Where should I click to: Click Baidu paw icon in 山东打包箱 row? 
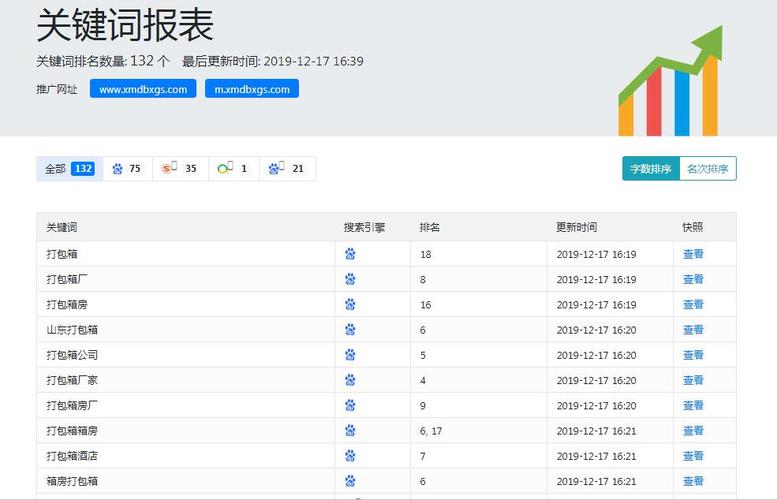point(350,330)
